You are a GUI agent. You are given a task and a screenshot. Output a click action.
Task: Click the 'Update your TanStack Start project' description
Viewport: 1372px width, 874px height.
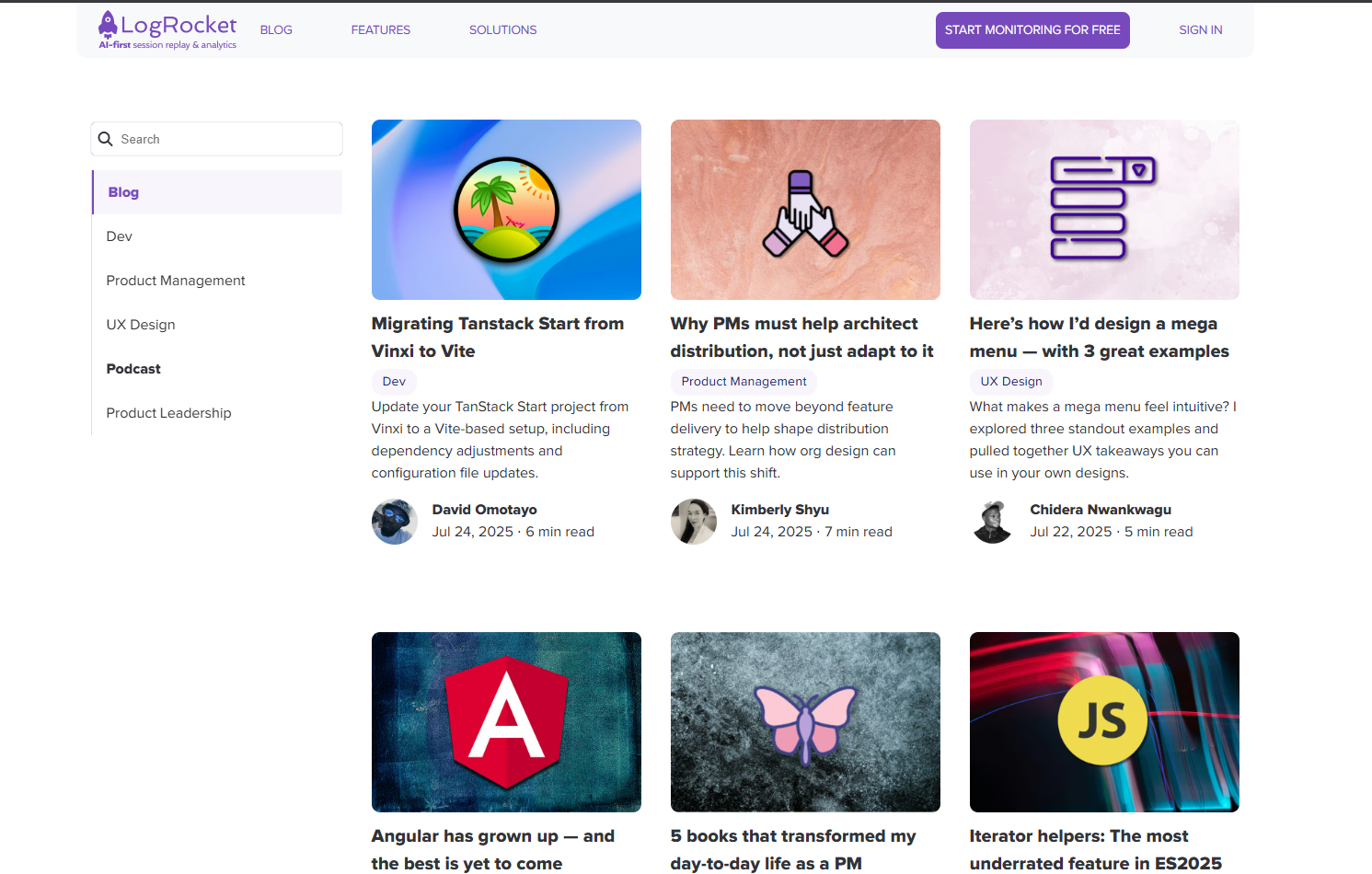(x=501, y=440)
